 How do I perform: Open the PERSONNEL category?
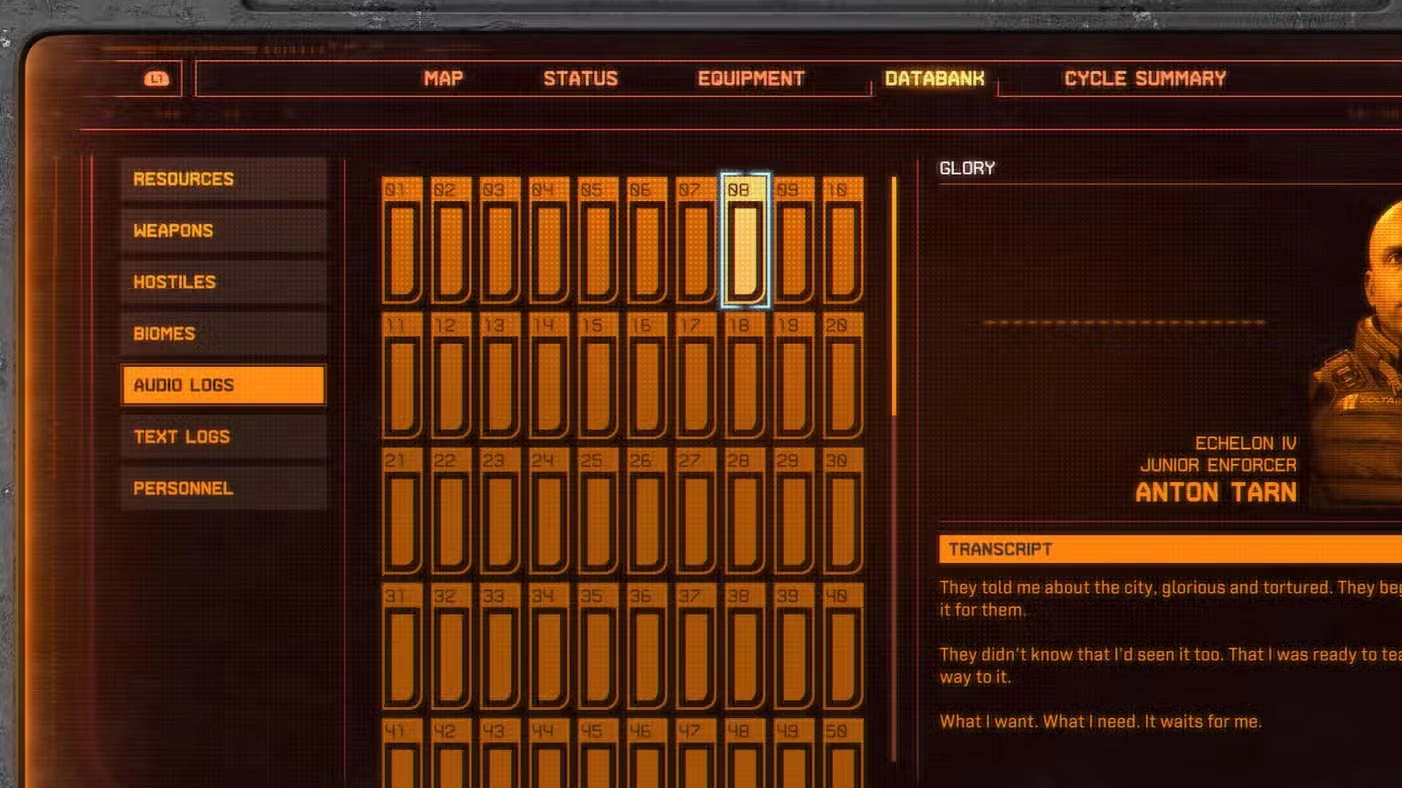coord(224,489)
